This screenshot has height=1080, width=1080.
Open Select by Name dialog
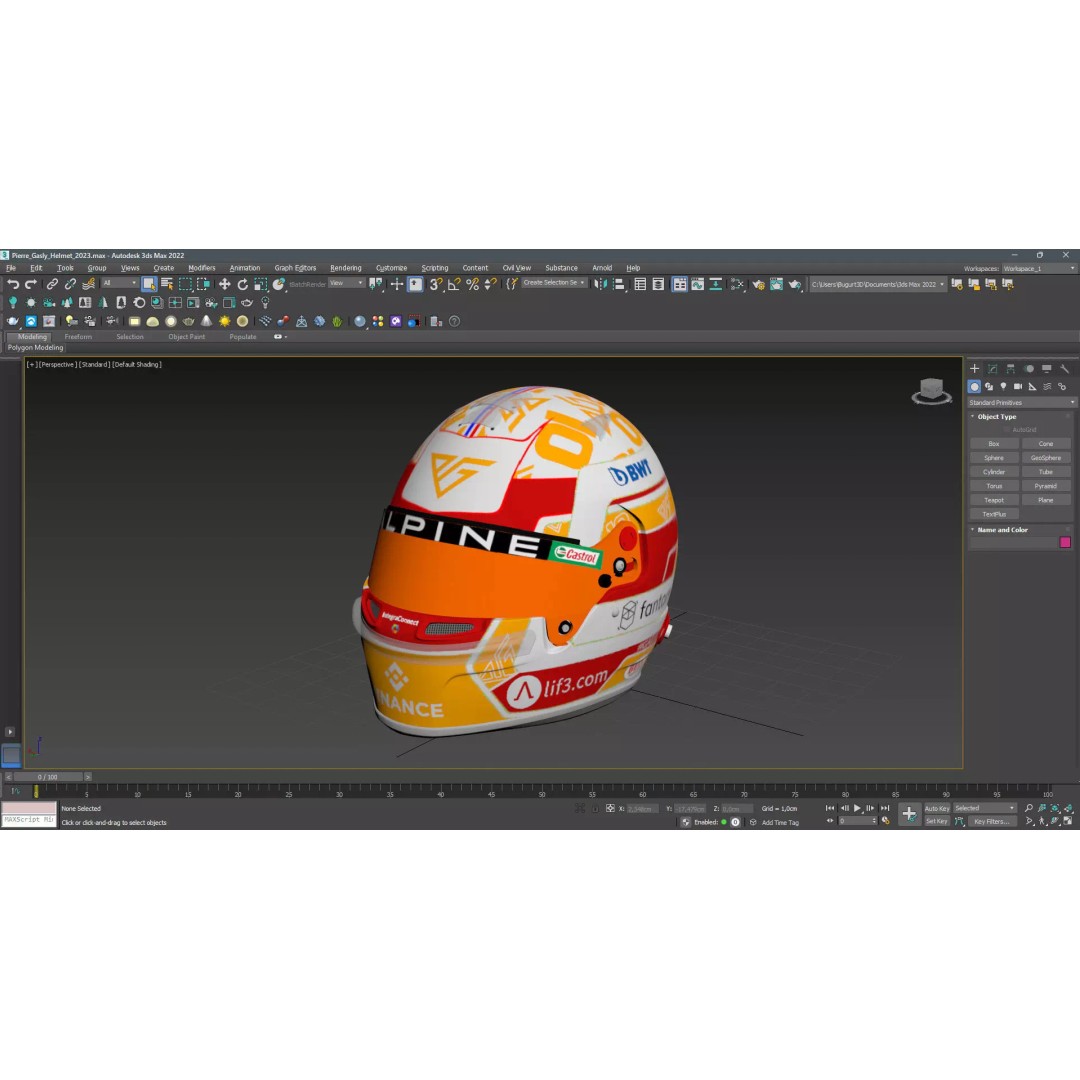pyautogui.click(x=167, y=285)
